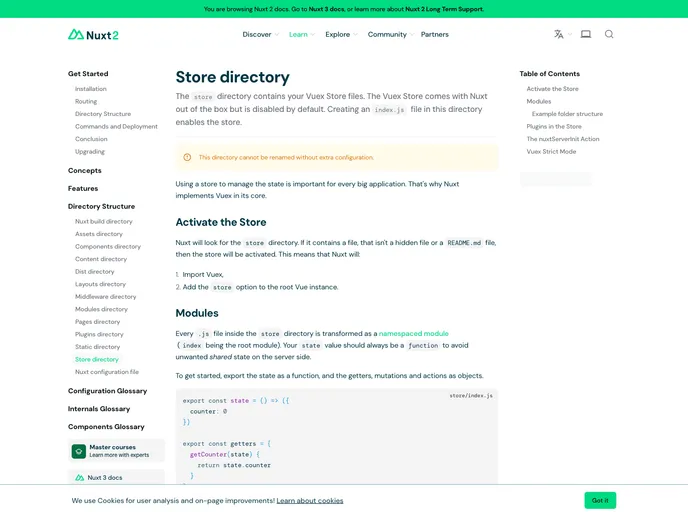Expand the Features sidebar section
This screenshot has width=688, height=512.
click(x=82, y=188)
